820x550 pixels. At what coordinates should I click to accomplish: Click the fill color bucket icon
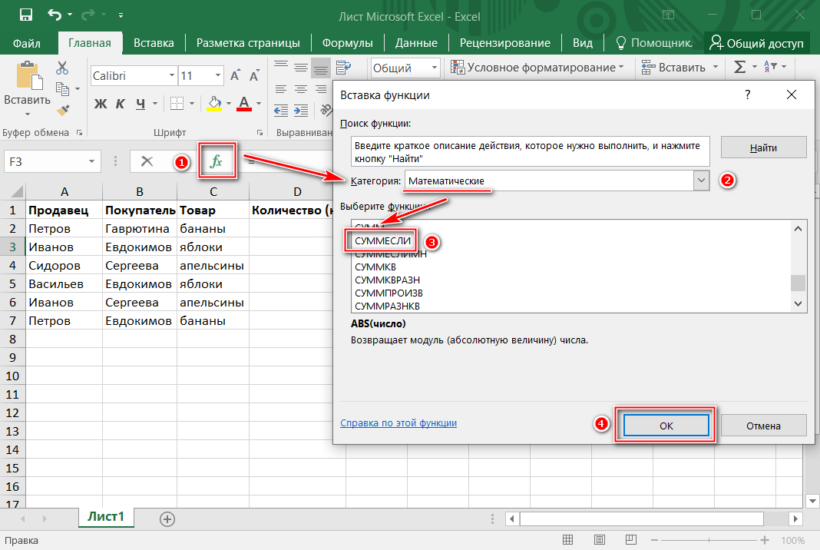click(213, 104)
